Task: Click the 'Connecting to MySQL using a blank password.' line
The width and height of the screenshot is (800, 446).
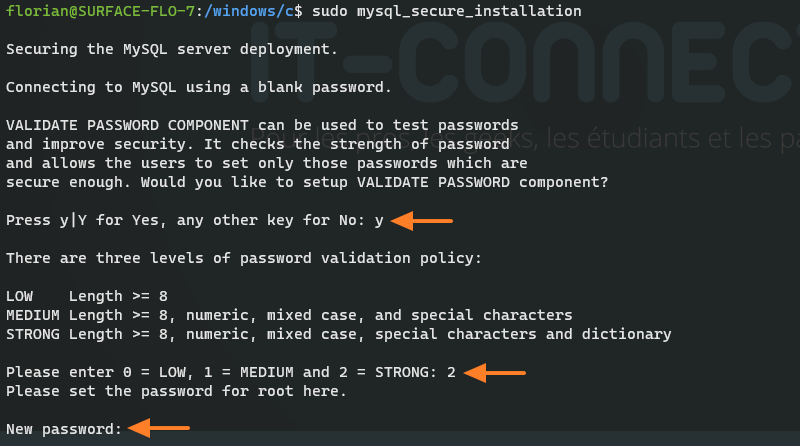Action: tap(199, 87)
